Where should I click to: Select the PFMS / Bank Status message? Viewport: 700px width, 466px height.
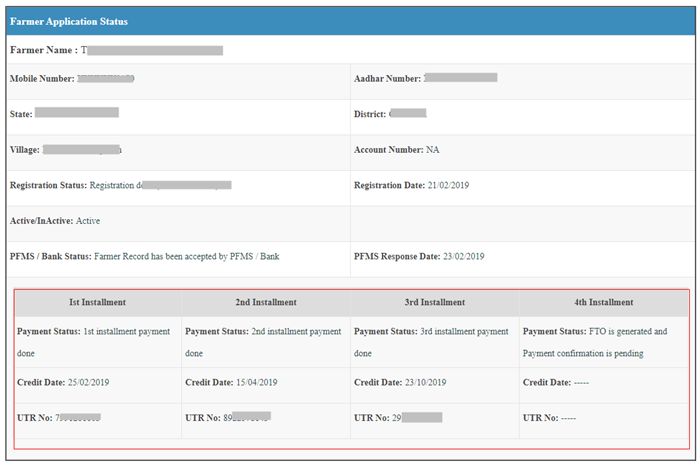(187, 257)
